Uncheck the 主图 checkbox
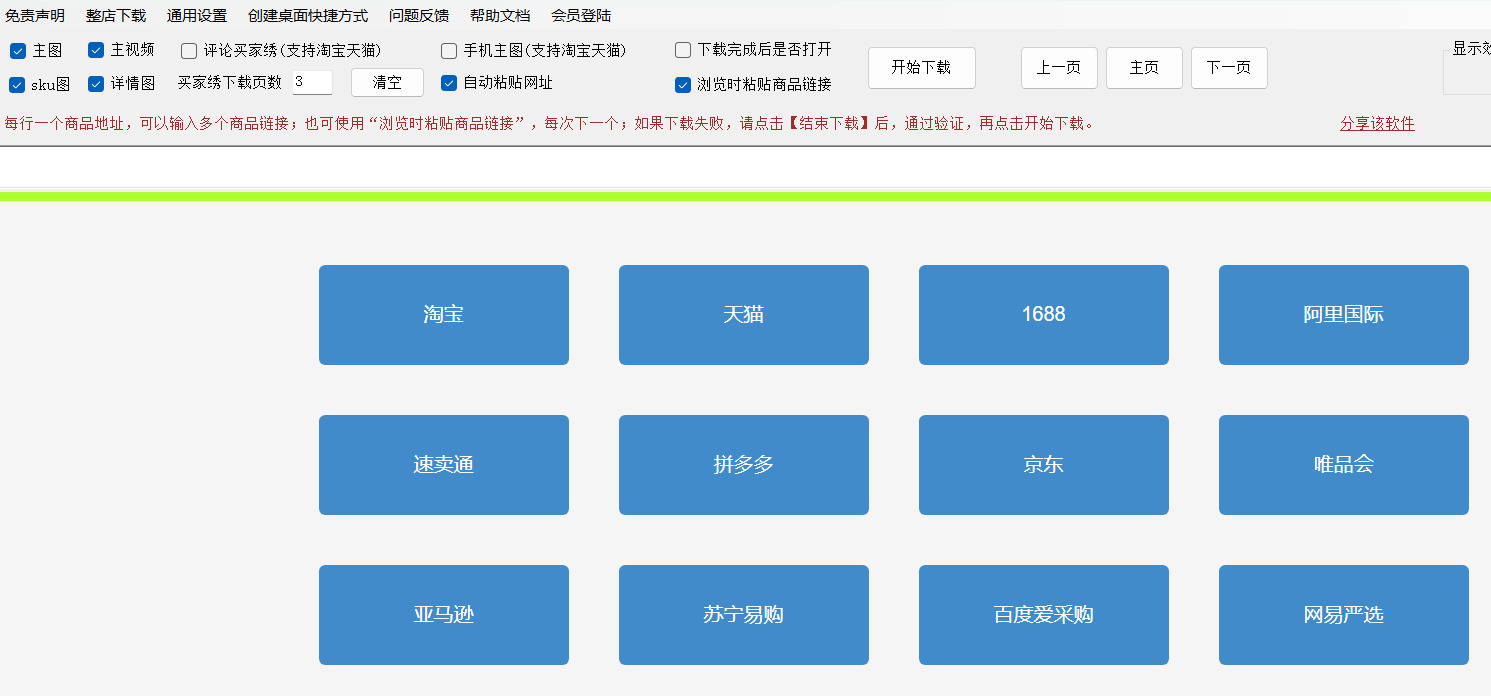Screen dimensions: 1491x696 pos(17,51)
